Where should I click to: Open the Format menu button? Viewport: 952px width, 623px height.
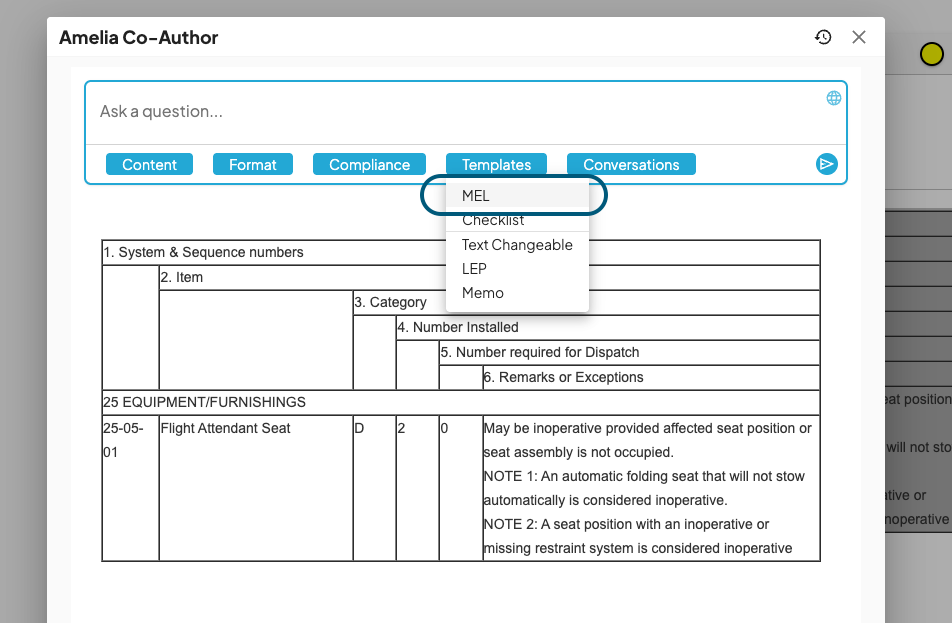253,165
